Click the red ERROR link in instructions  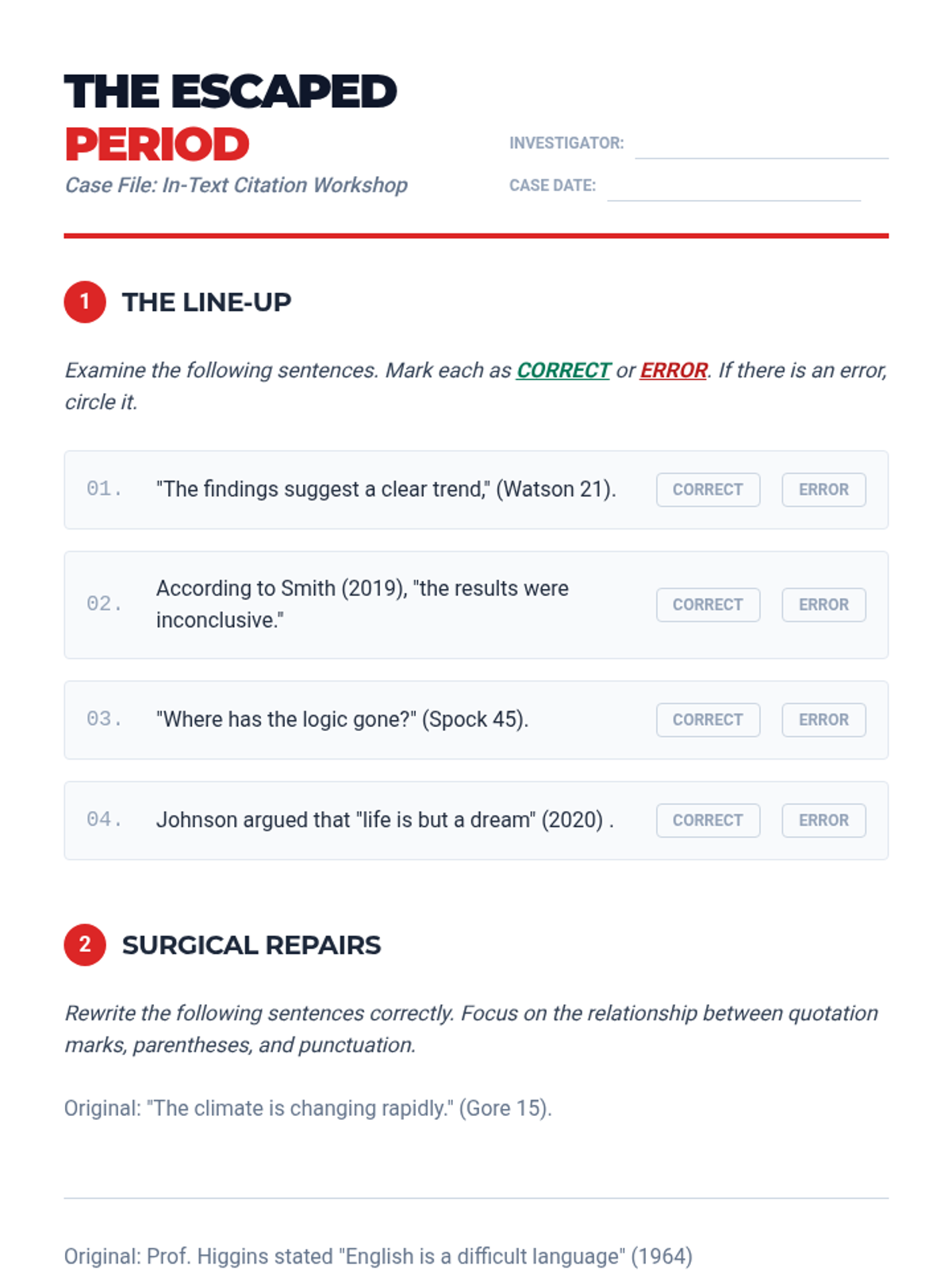(x=674, y=371)
